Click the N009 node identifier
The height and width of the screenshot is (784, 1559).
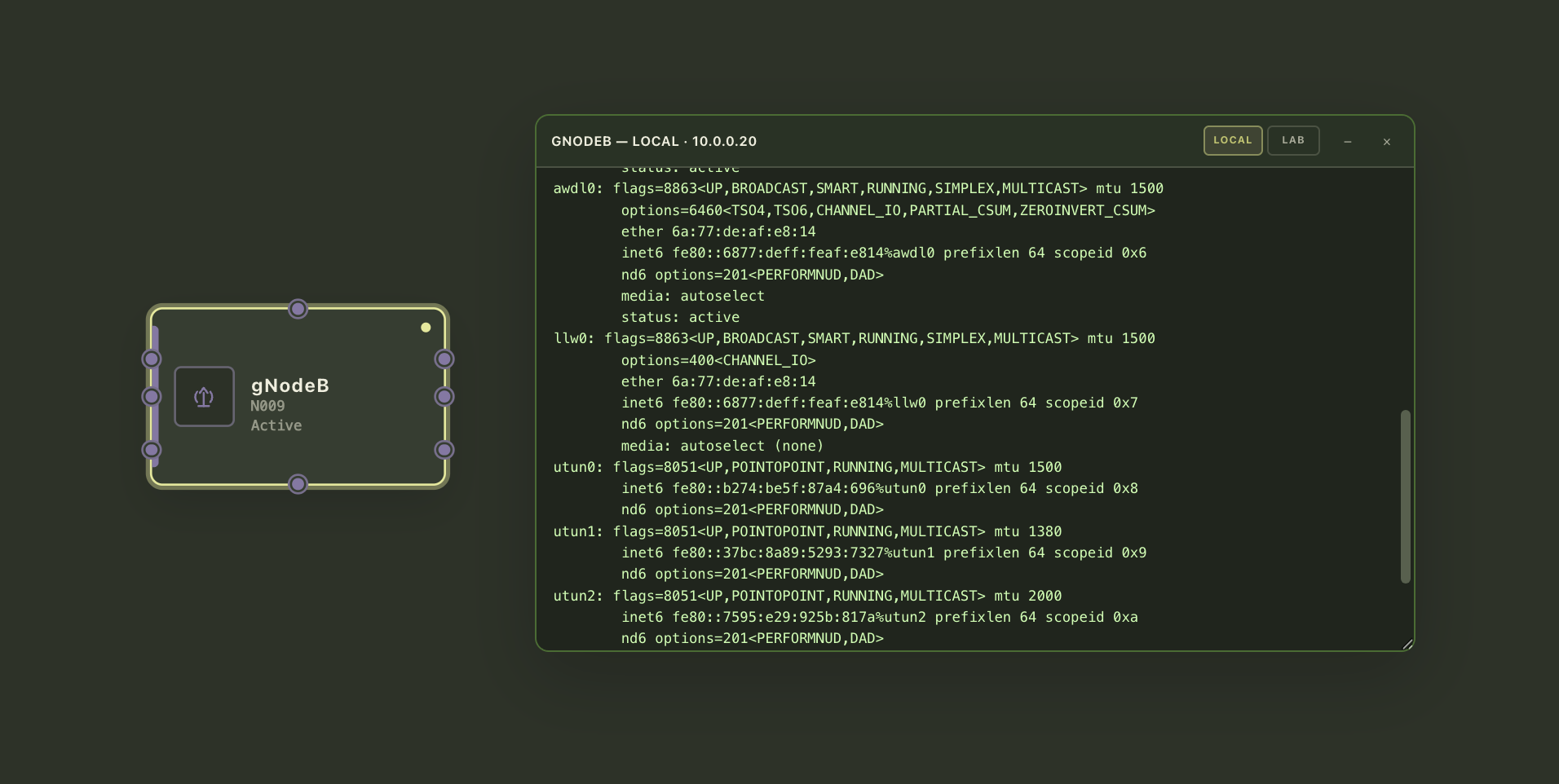pos(267,406)
